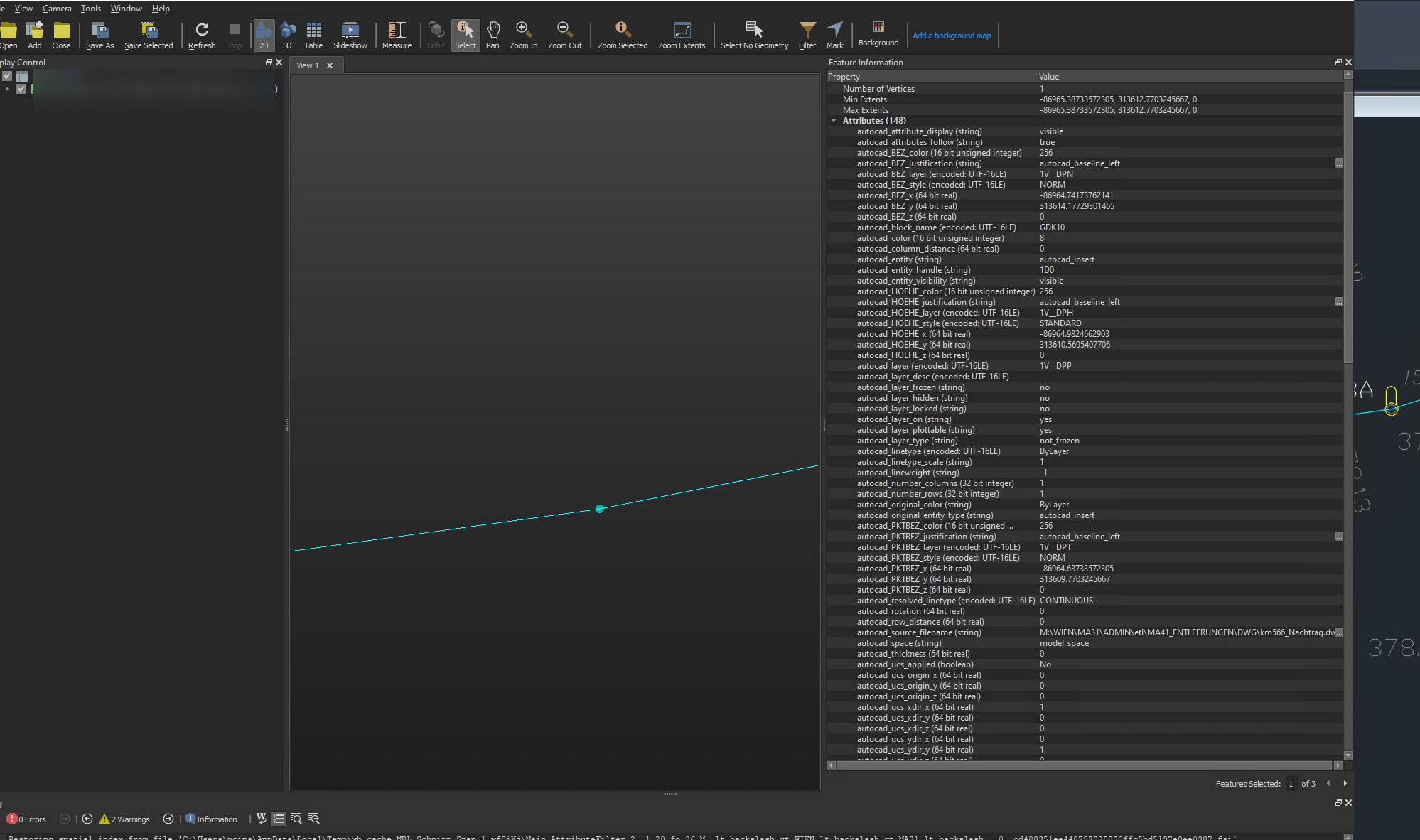Screen dimensions: 1420x840
Task: Click Save Selected in the toolbar
Action: (149, 36)
